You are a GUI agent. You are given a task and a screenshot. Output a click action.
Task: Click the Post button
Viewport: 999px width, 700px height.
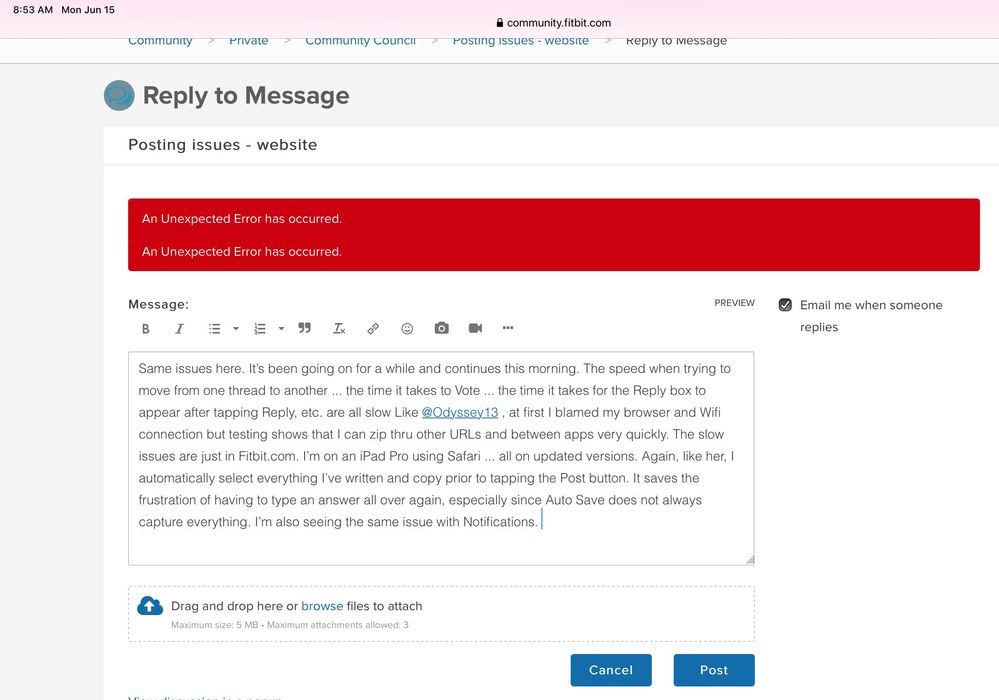[714, 670]
